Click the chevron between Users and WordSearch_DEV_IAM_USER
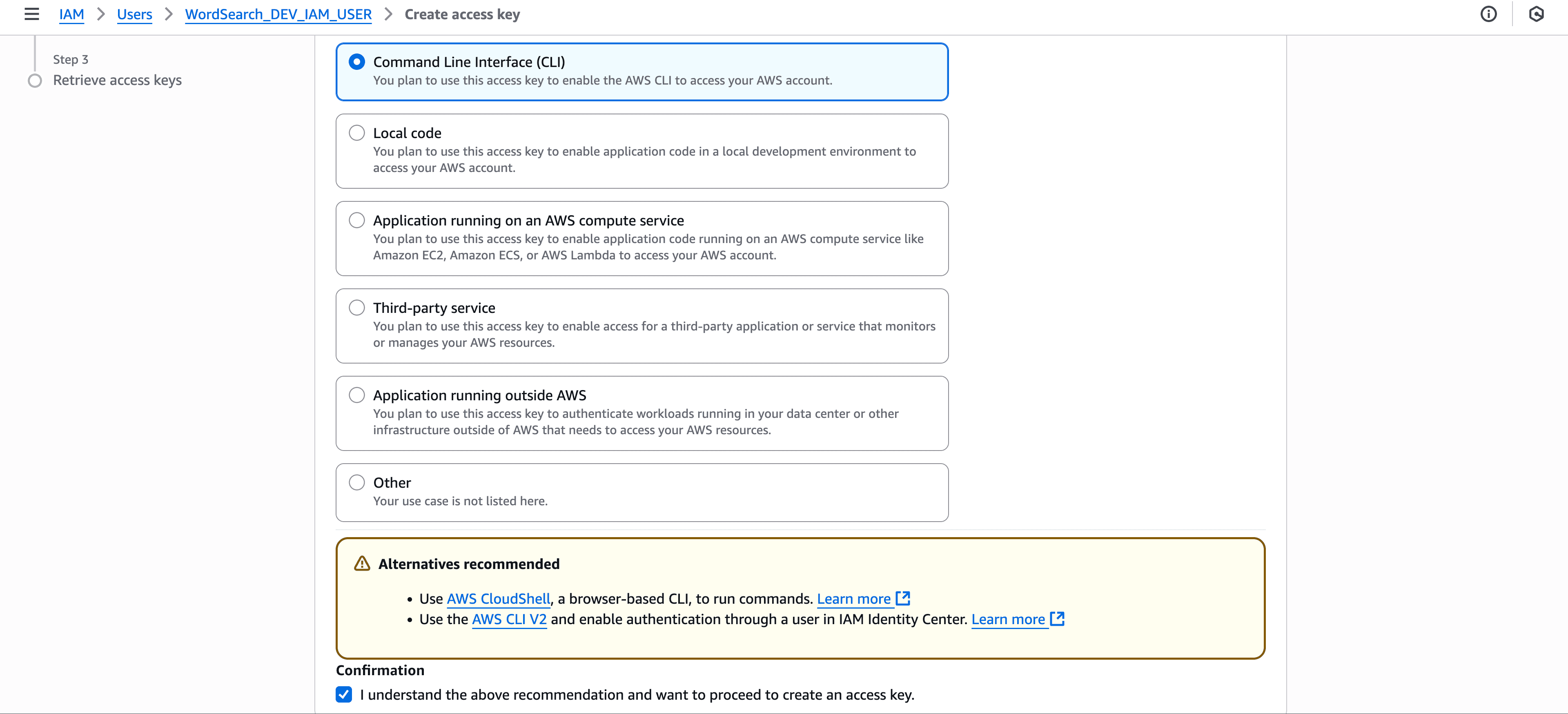The image size is (1568, 714). click(168, 14)
